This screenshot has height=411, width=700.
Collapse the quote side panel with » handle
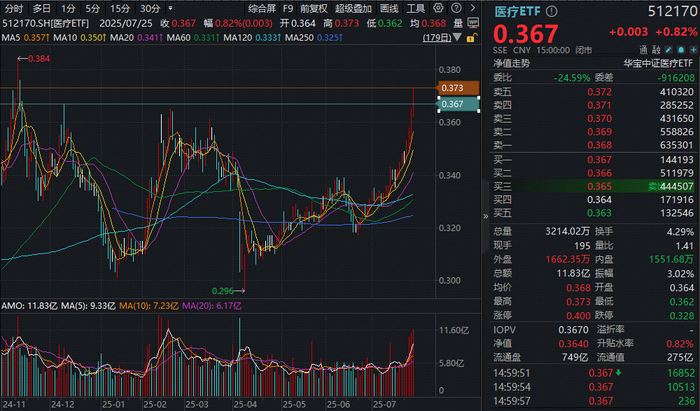point(485,216)
